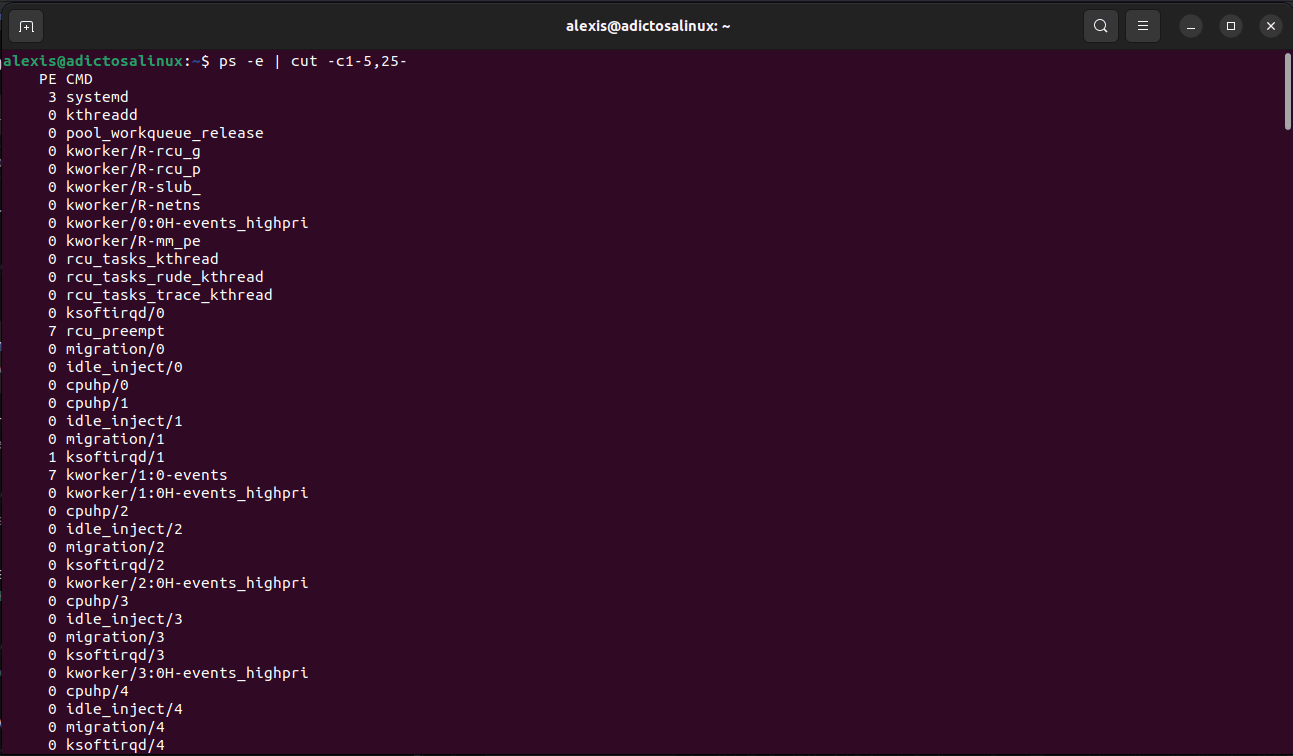This screenshot has width=1293, height=756.
Task: Click the idle_inject/0 line
Action: [x=115, y=367]
